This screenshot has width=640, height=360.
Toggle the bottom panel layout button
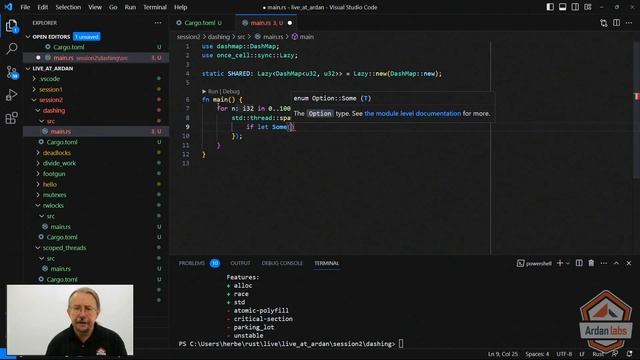click(x=562, y=7)
